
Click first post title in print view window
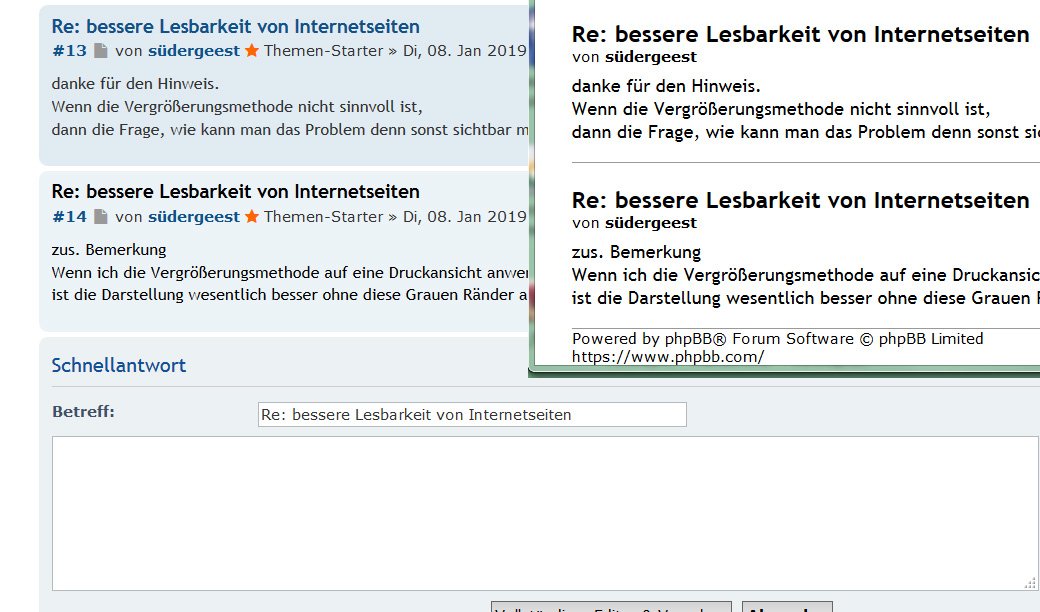click(801, 34)
